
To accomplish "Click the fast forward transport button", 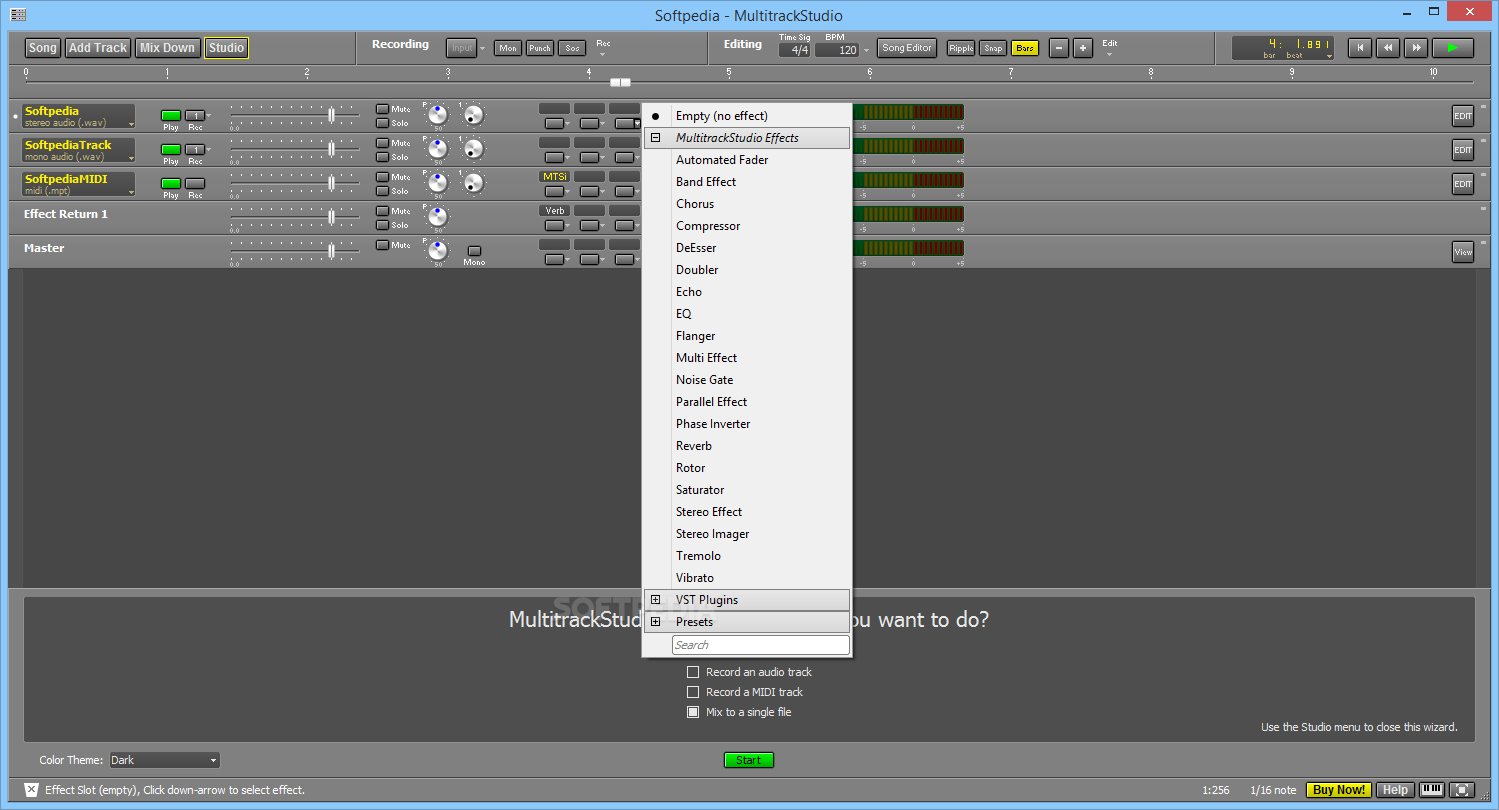I will (x=1415, y=47).
